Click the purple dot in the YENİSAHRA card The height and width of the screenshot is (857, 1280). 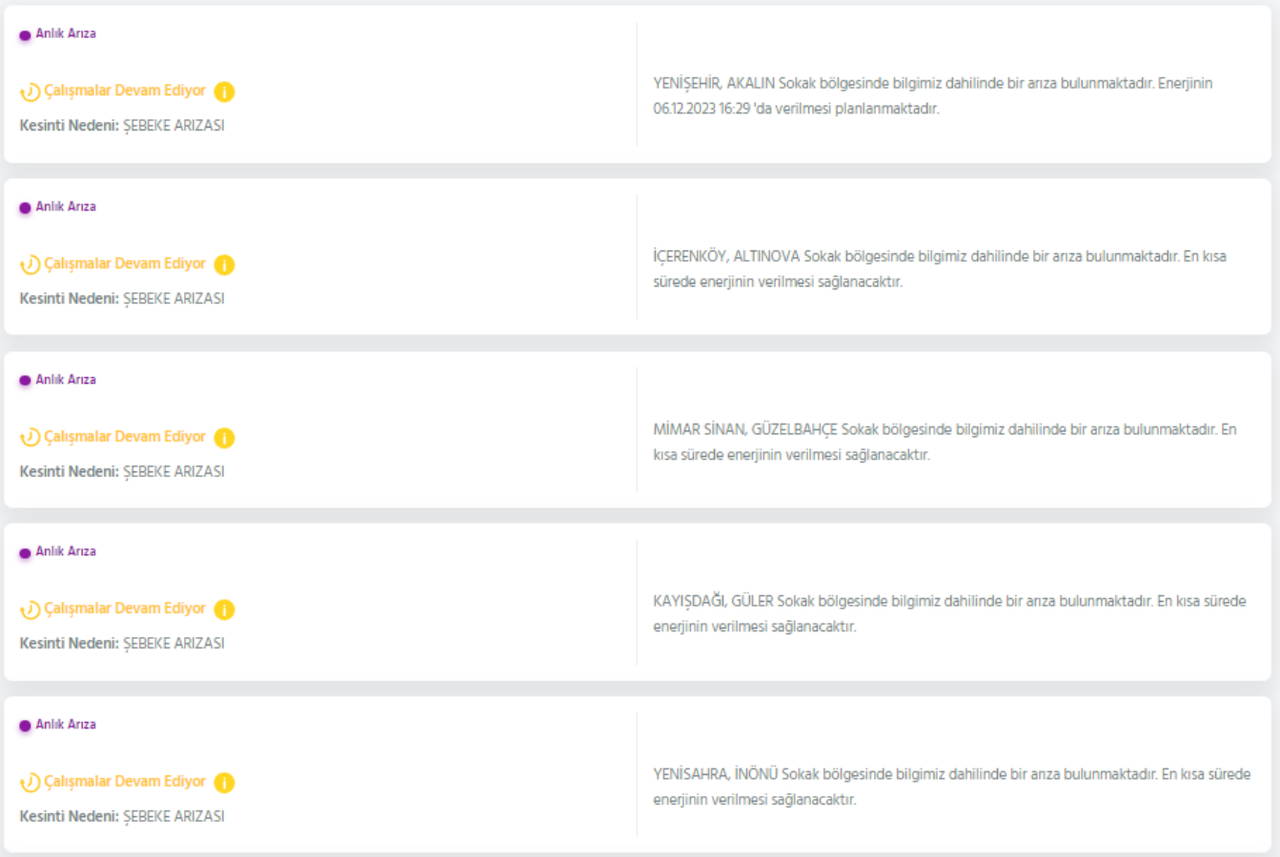[x=25, y=726]
